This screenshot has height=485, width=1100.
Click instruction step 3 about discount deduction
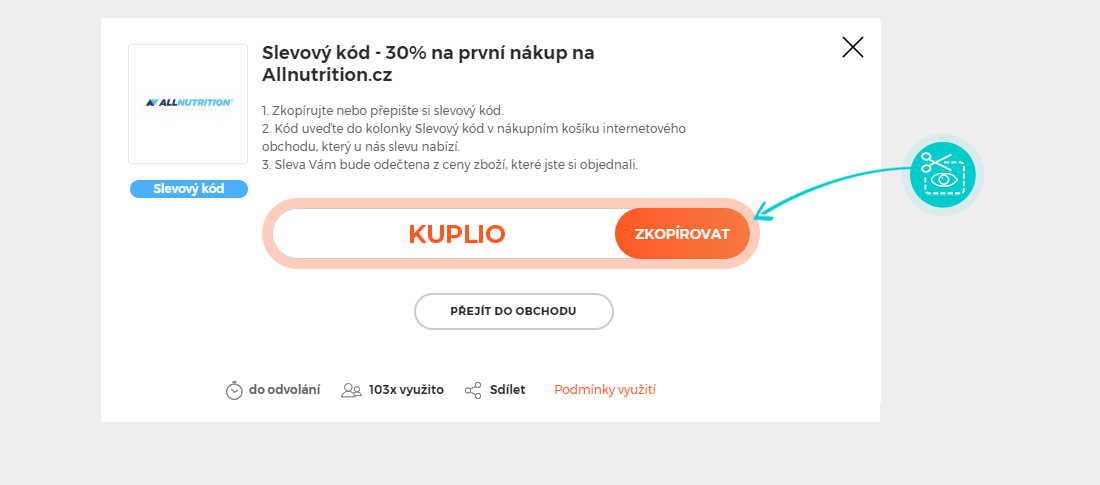(x=449, y=164)
